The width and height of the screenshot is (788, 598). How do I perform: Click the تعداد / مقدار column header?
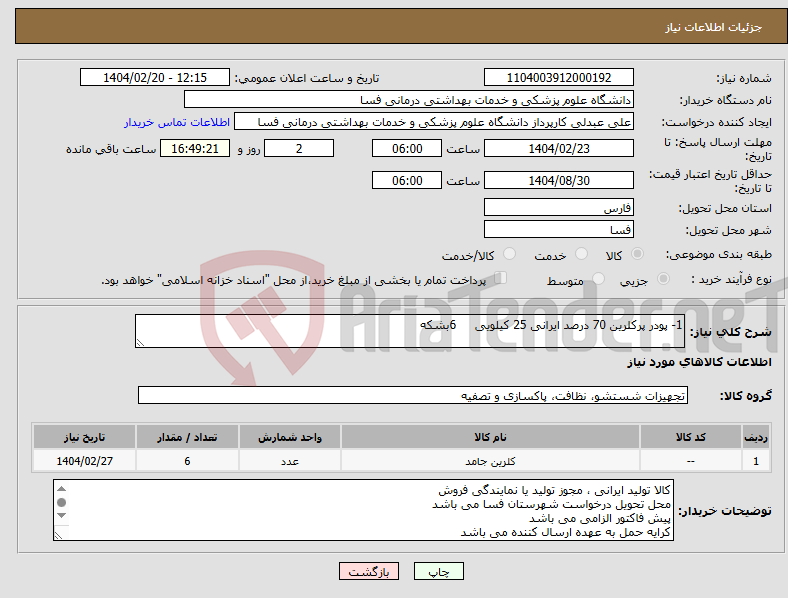click(187, 437)
